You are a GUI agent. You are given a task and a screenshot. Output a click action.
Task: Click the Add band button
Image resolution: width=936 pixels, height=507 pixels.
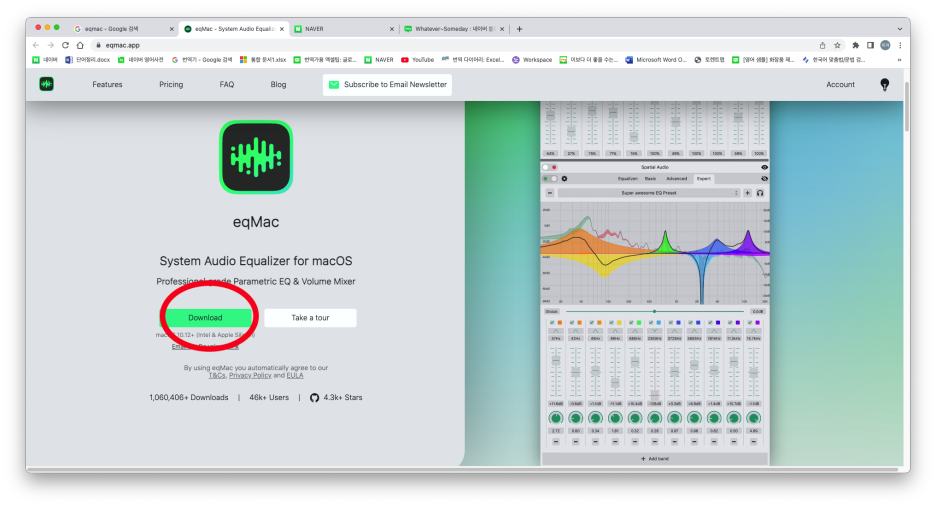coord(655,459)
